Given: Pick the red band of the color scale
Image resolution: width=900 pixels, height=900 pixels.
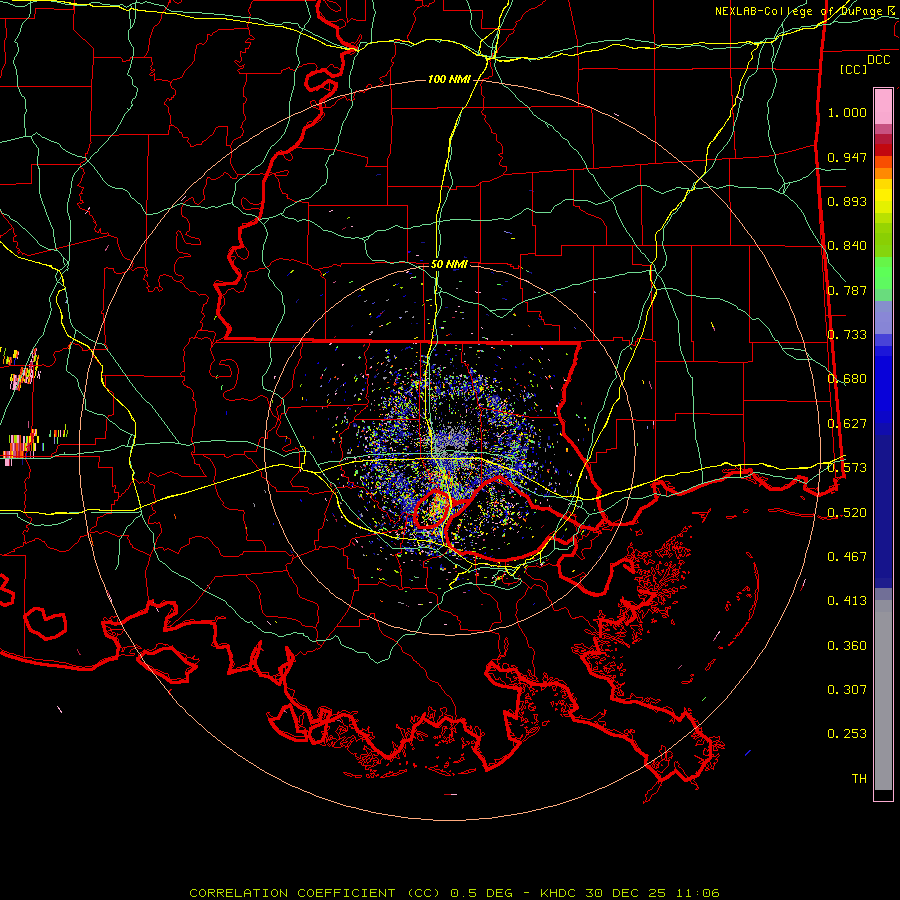Looking at the screenshot, I should click(883, 150).
